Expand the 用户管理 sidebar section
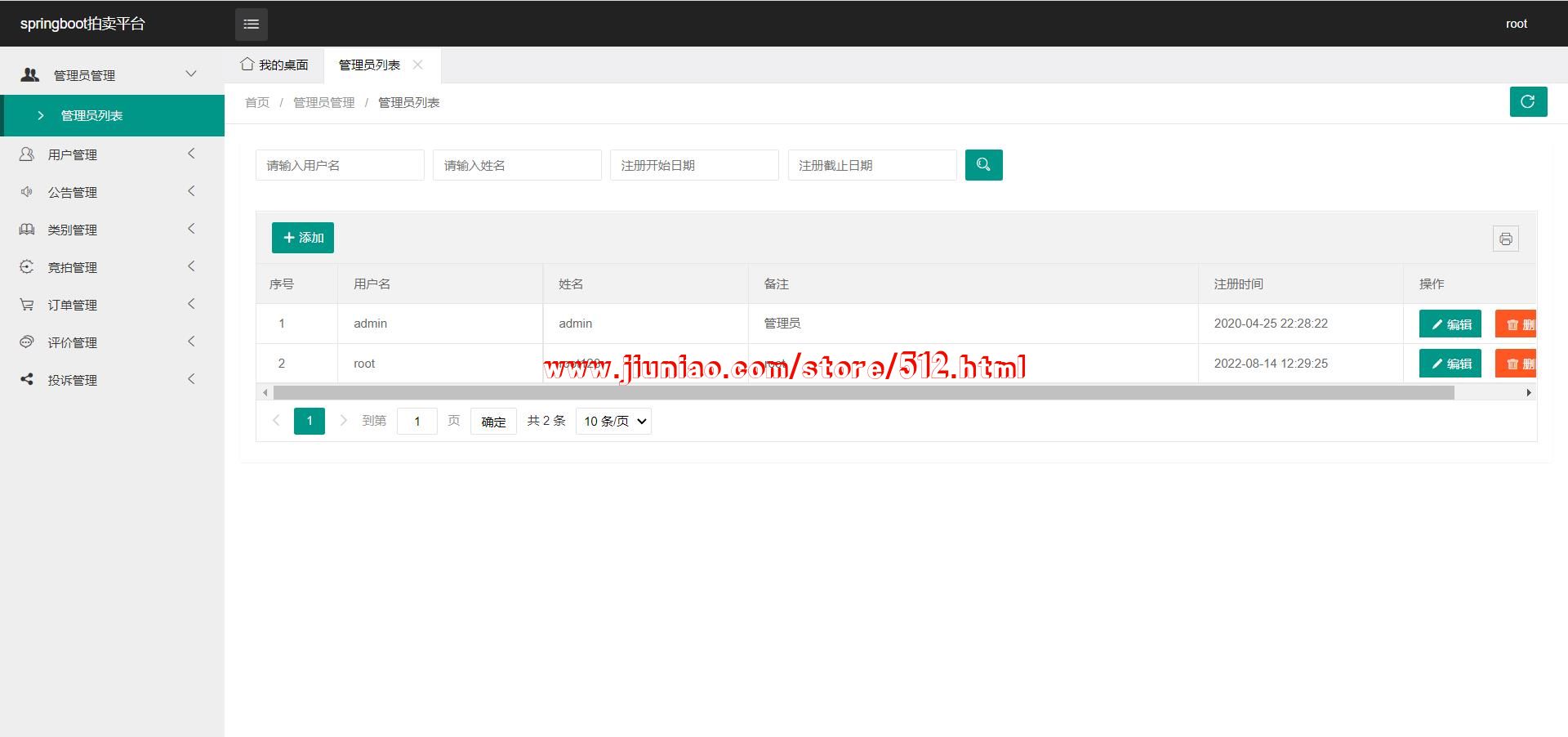Viewport: 1568px width, 737px height. click(72, 154)
